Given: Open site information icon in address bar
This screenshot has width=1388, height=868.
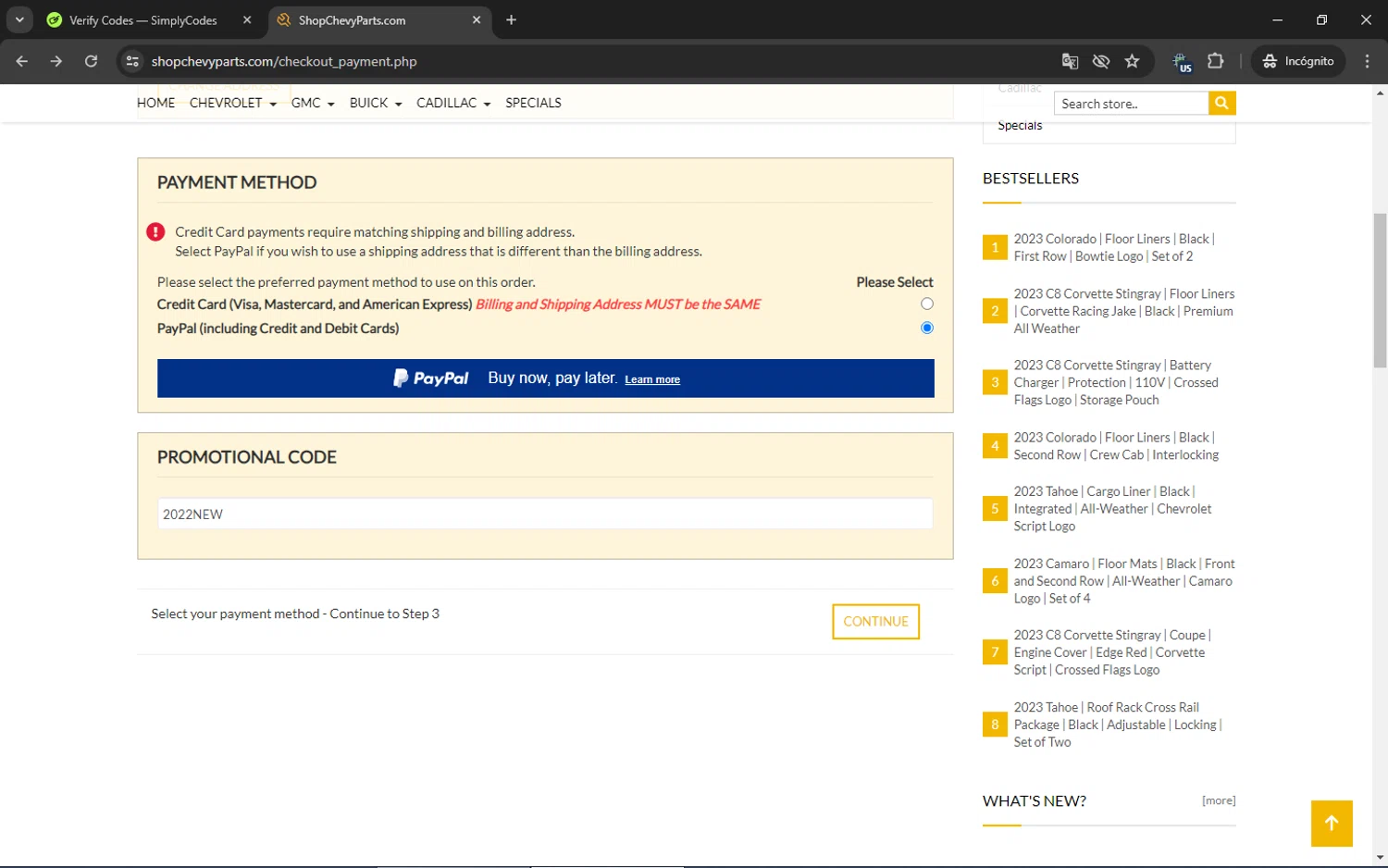Looking at the screenshot, I should pyautogui.click(x=132, y=61).
